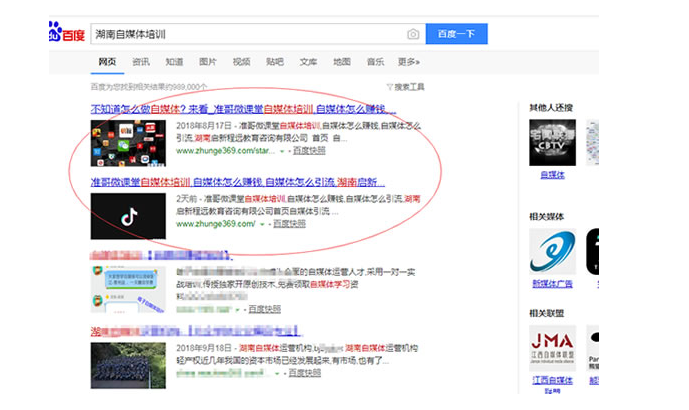Open 百度快照 of the third blurred result
Viewport: 689px width, 410px height.
click(265, 309)
